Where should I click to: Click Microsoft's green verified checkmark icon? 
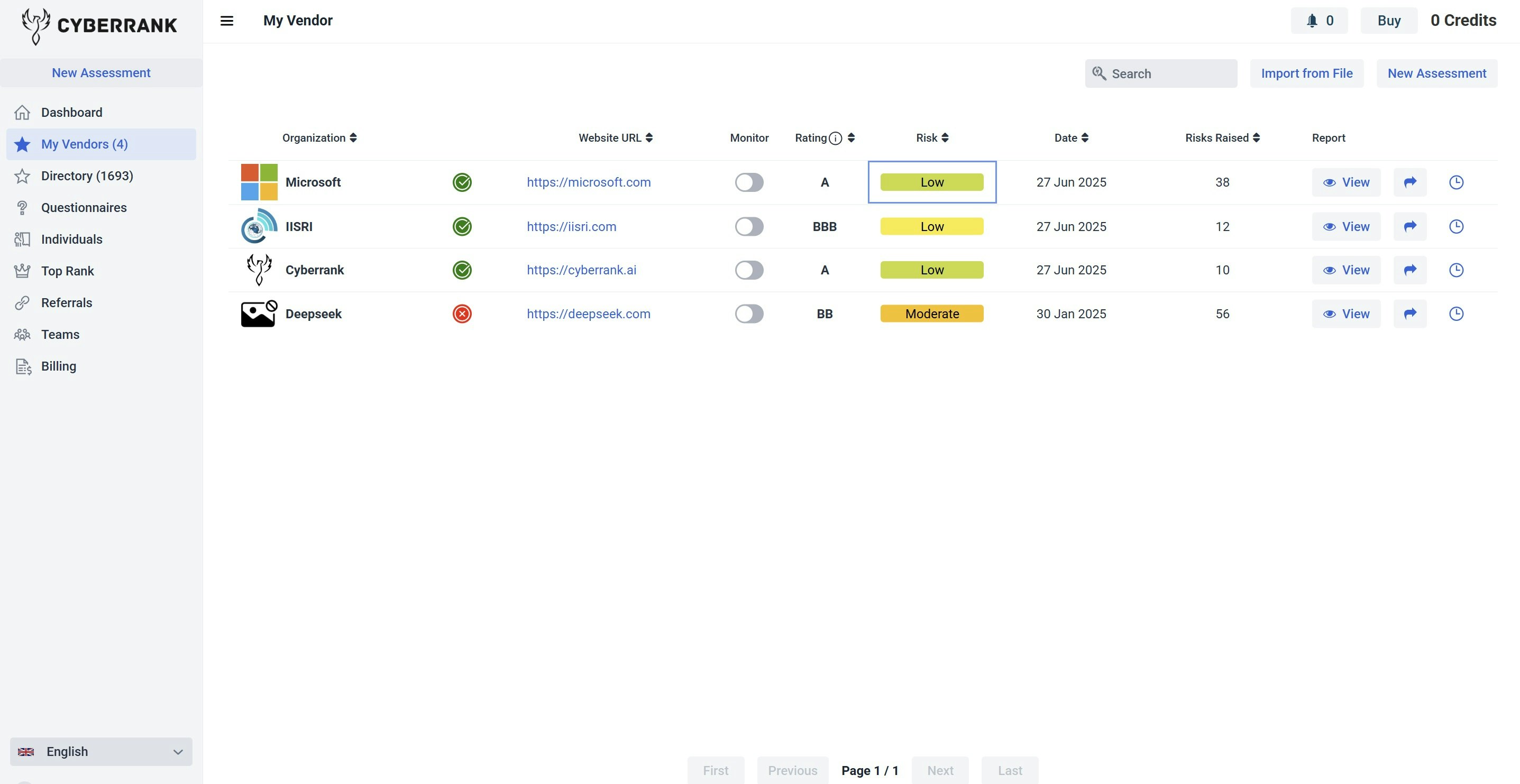coord(462,182)
